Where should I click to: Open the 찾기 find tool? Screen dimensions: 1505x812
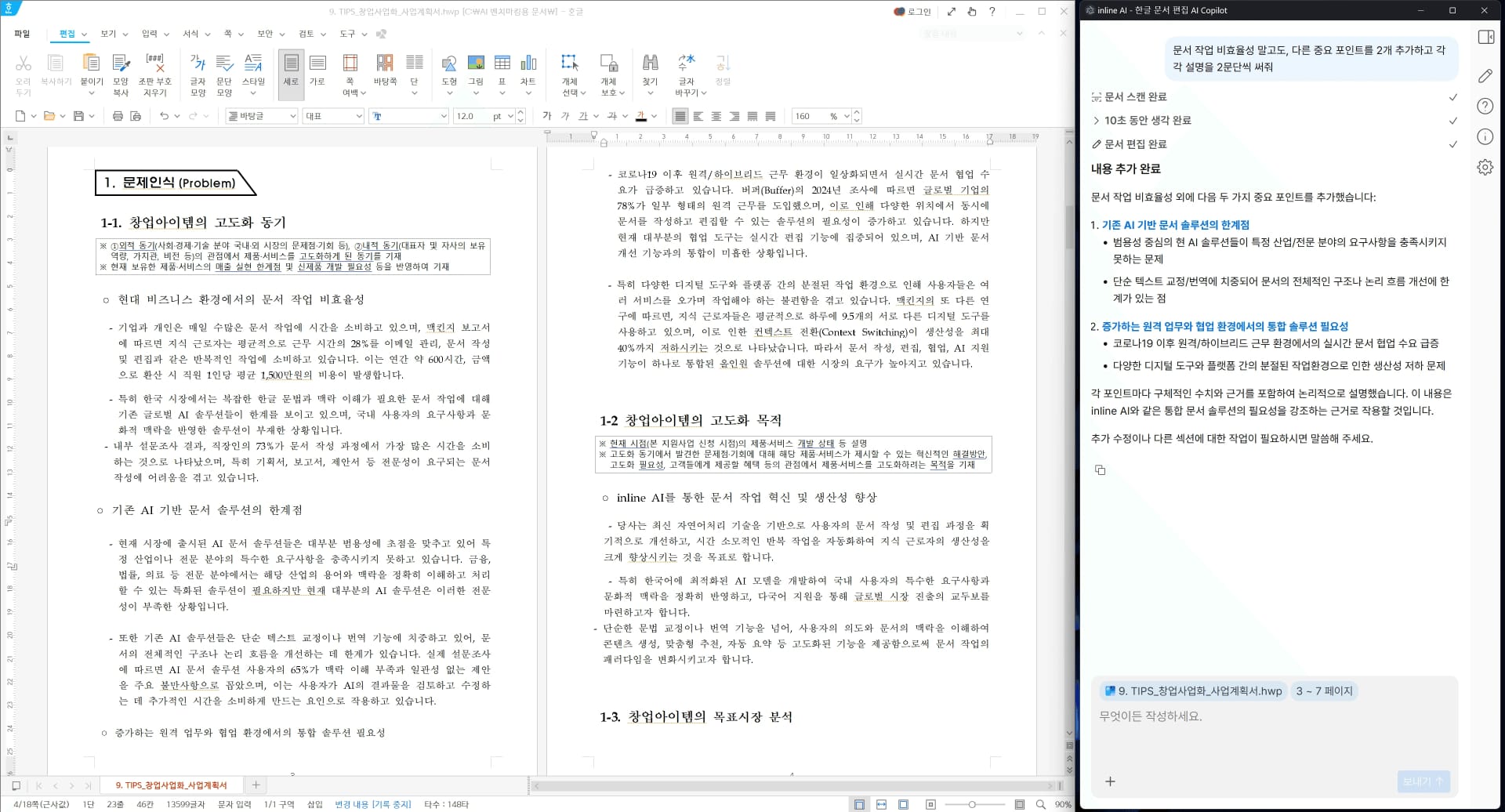[x=651, y=71]
